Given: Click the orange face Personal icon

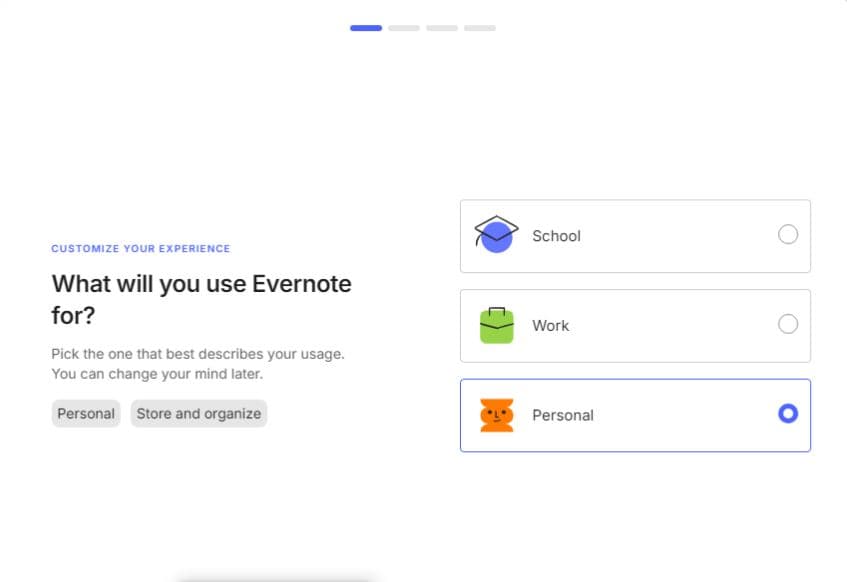Looking at the screenshot, I should [496, 415].
